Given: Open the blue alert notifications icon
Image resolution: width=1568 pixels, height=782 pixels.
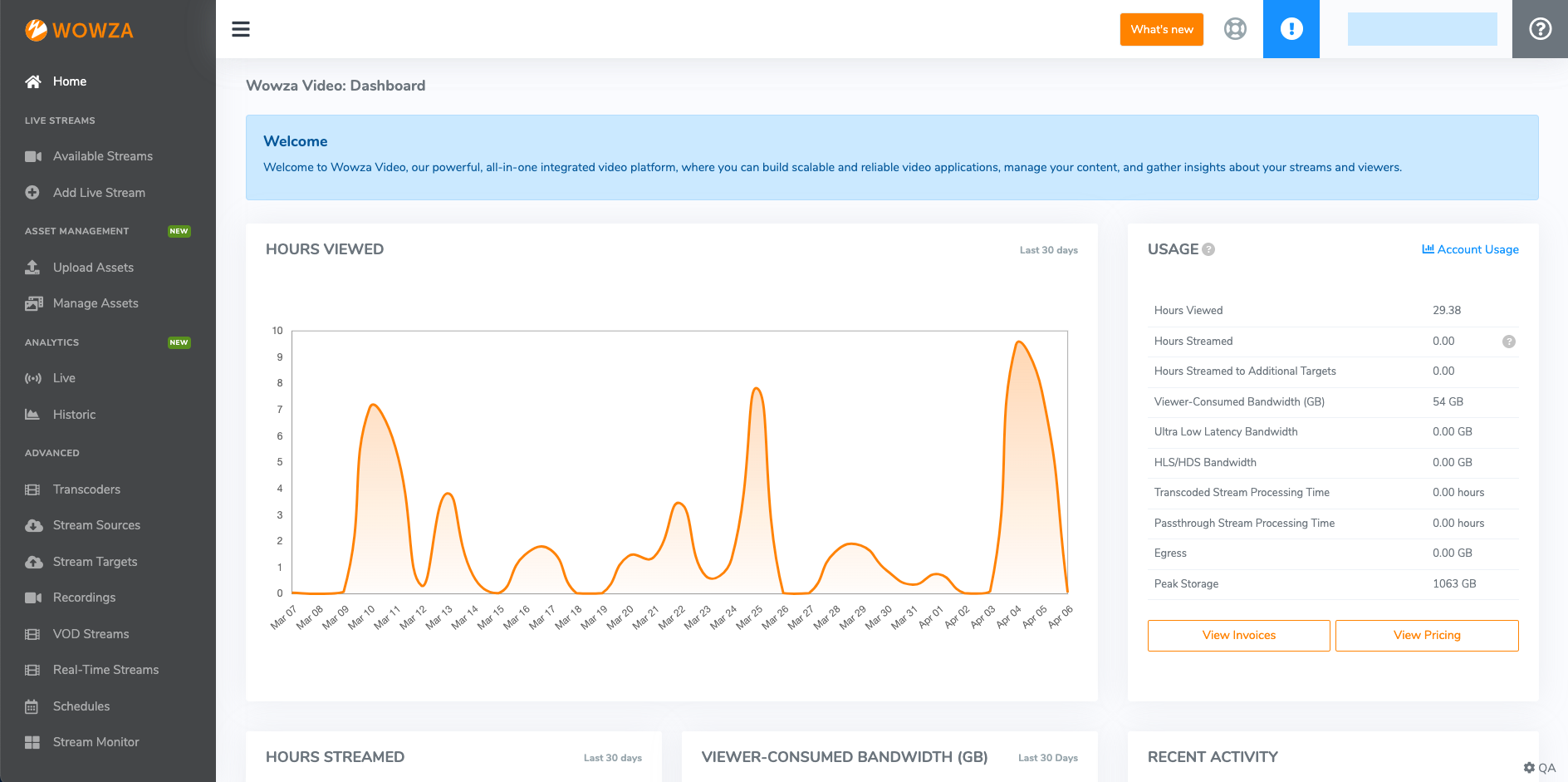Looking at the screenshot, I should (1291, 29).
